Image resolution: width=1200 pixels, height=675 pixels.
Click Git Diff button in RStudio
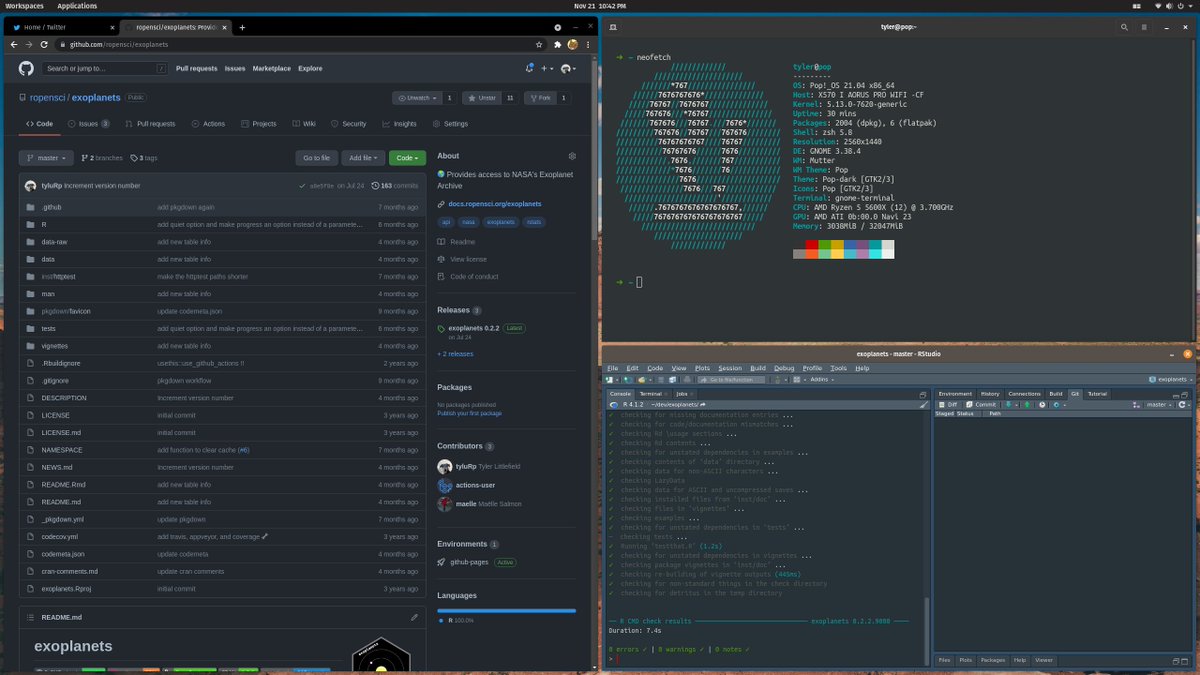(948, 405)
